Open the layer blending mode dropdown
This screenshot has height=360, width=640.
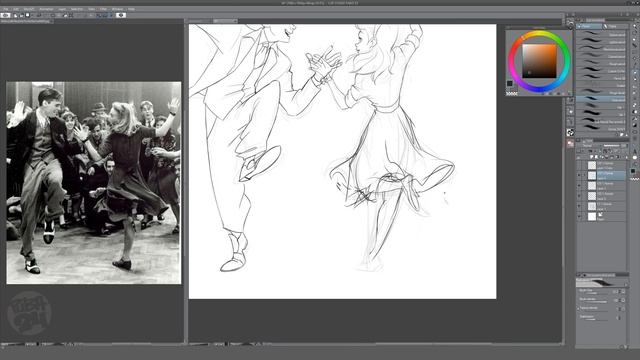click(588, 146)
